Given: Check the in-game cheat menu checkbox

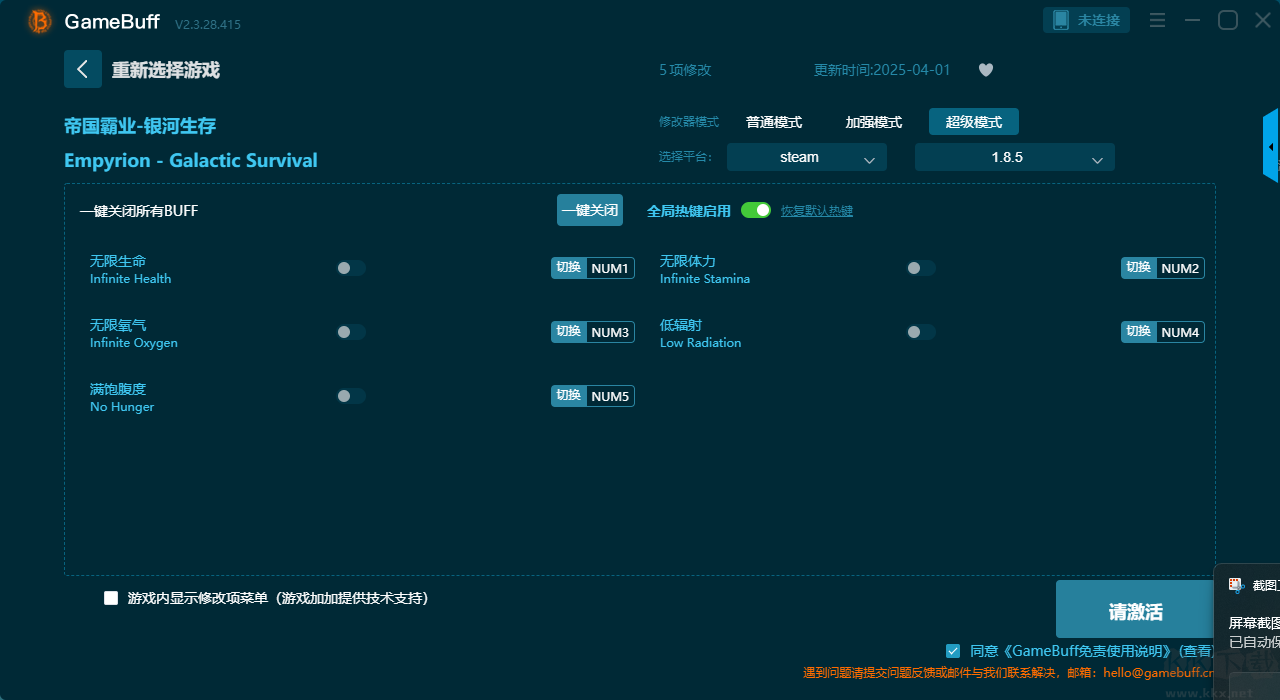Looking at the screenshot, I should [111, 598].
